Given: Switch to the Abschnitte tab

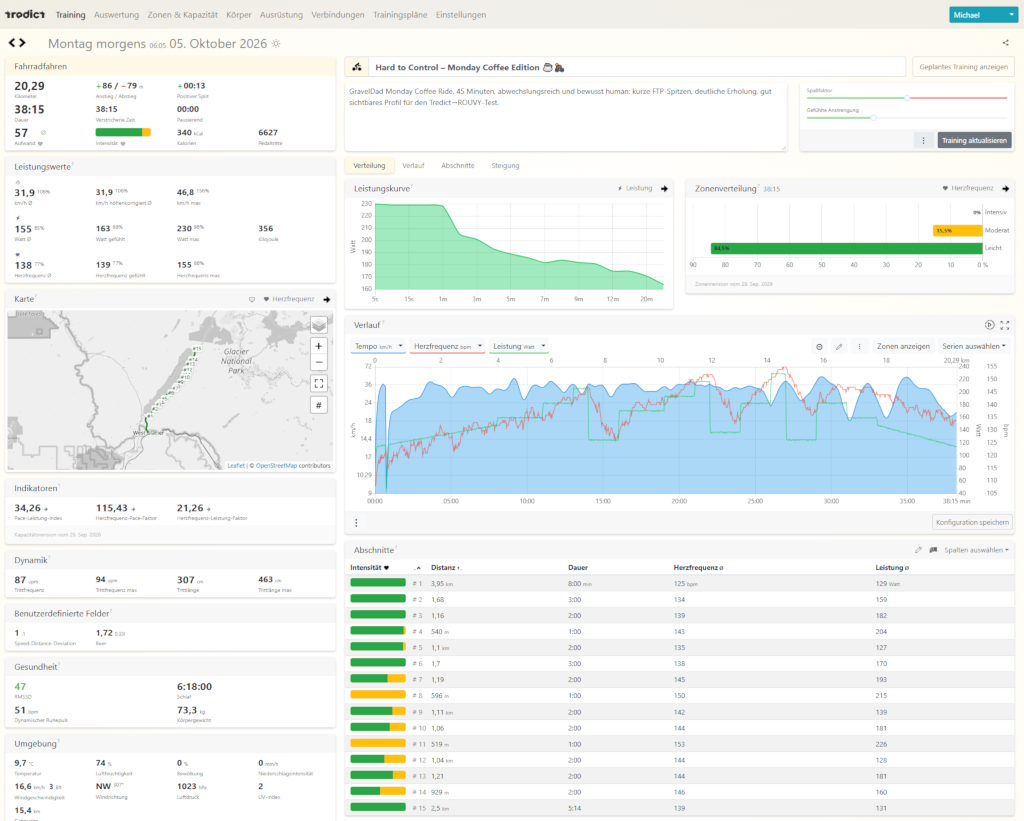Looking at the screenshot, I should click(457, 165).
